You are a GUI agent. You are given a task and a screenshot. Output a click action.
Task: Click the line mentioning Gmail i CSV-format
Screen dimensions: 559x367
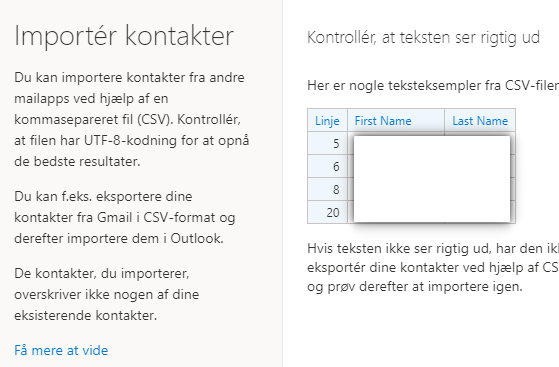tap(125, 217)
